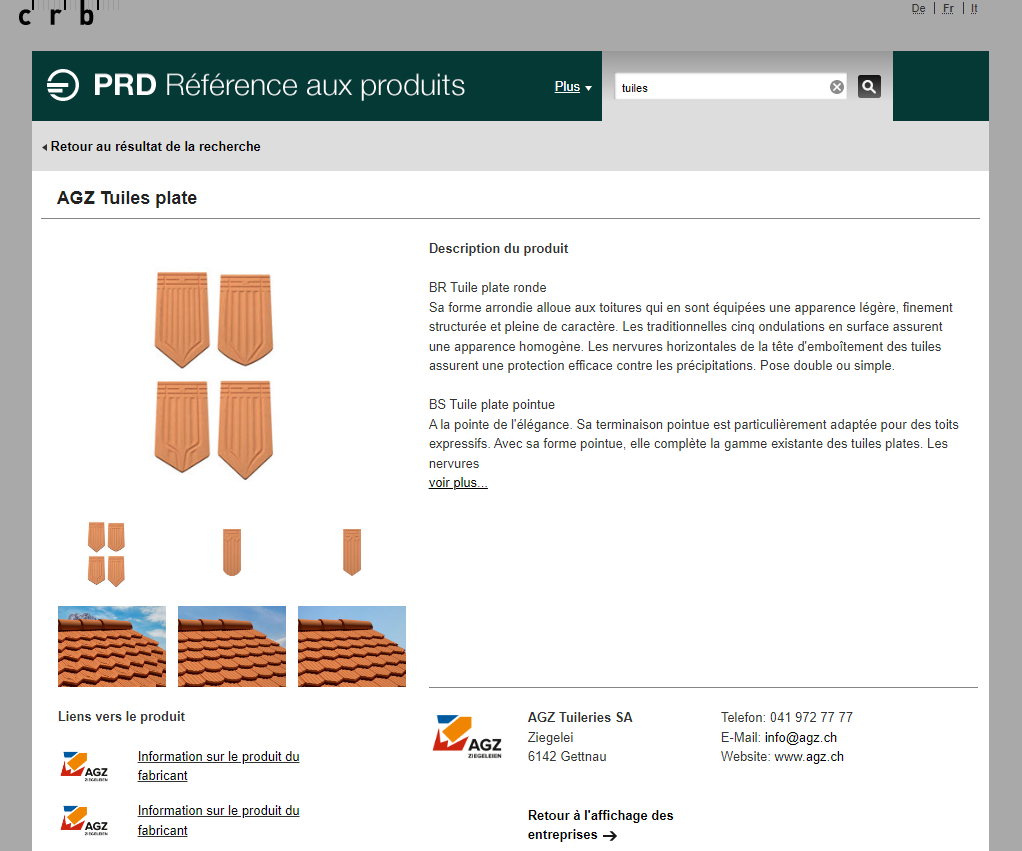Click Description du produit heading

[x=499, y=248]
